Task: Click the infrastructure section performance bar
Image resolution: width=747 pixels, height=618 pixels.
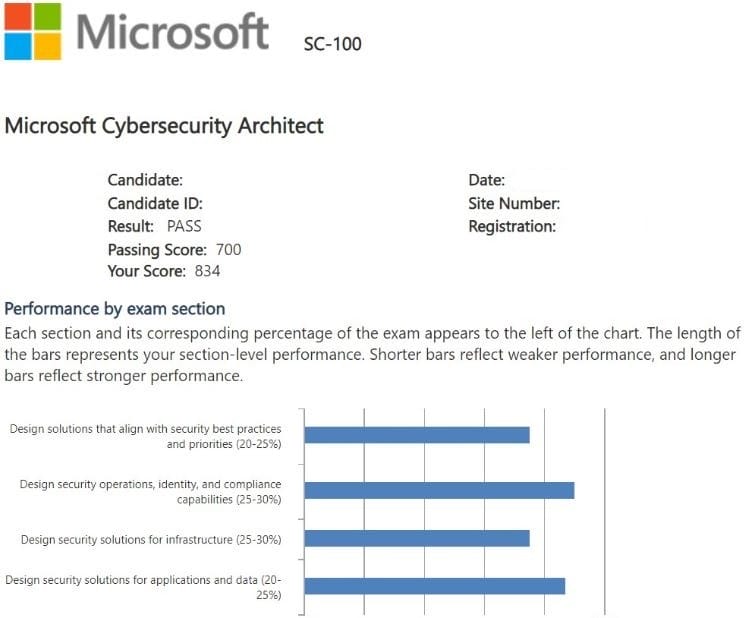Action: (x=417, y=538)
